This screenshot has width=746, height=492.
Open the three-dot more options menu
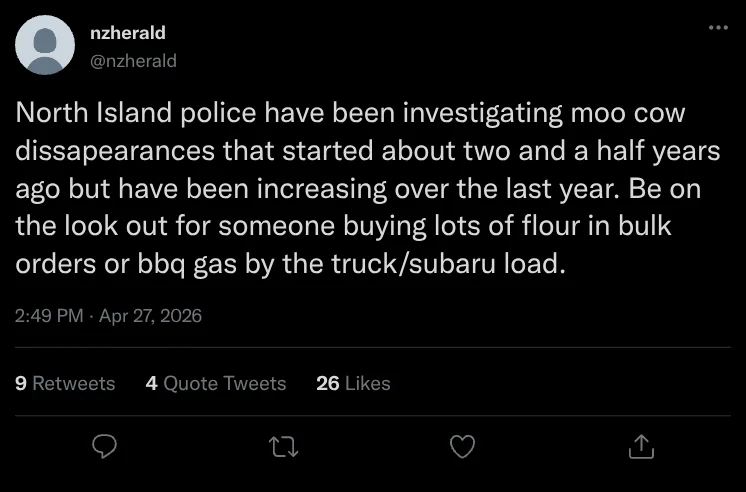[x=717, y=27]
